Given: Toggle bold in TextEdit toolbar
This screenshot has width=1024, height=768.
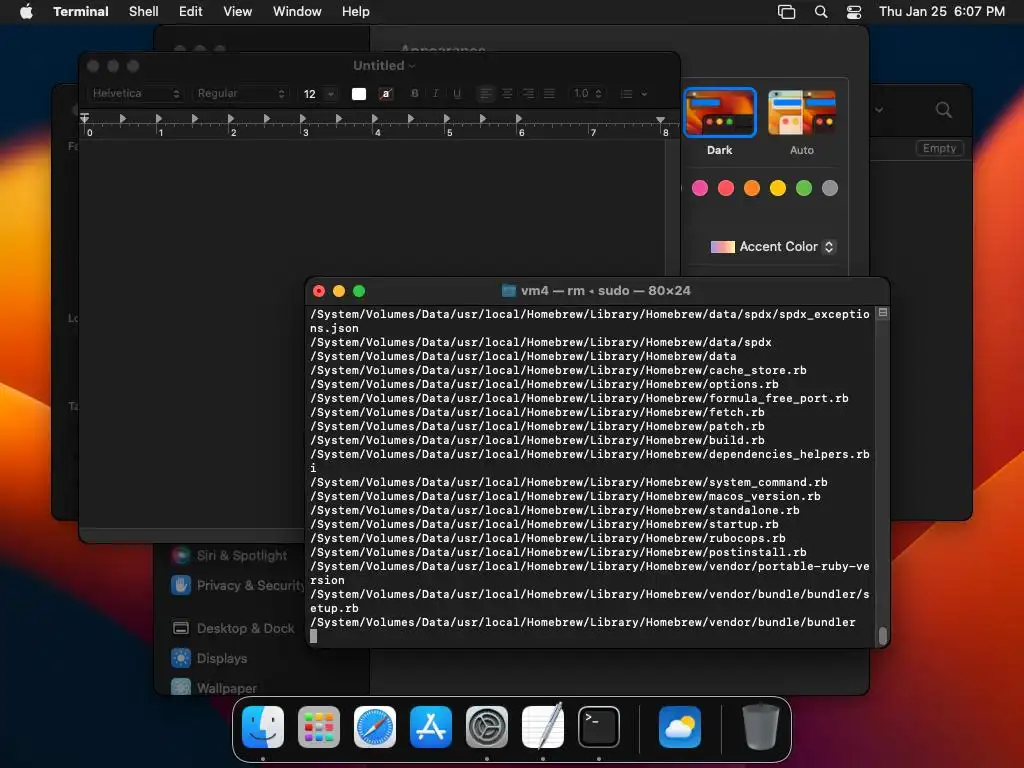Looking at the screenshot, I should 414,93.
